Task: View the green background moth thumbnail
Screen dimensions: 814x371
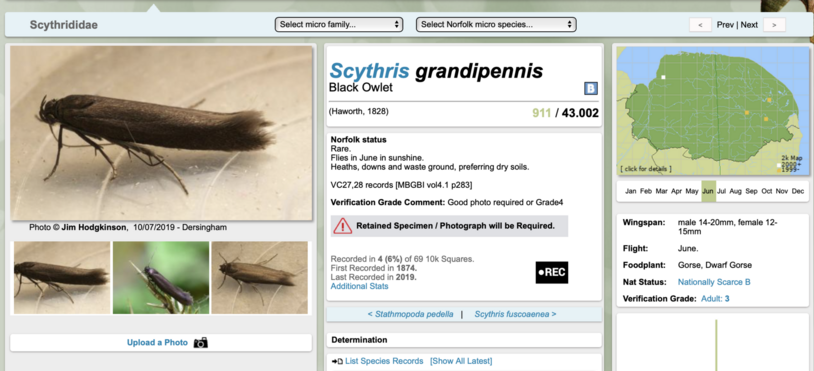Action: coord(161,278)
